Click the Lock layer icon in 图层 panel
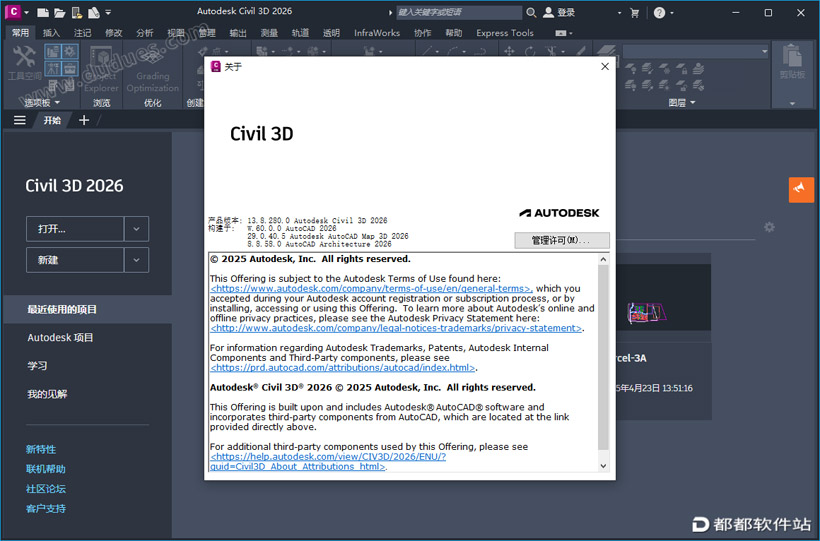Screen dimensions: 820x541 point(681,69)
